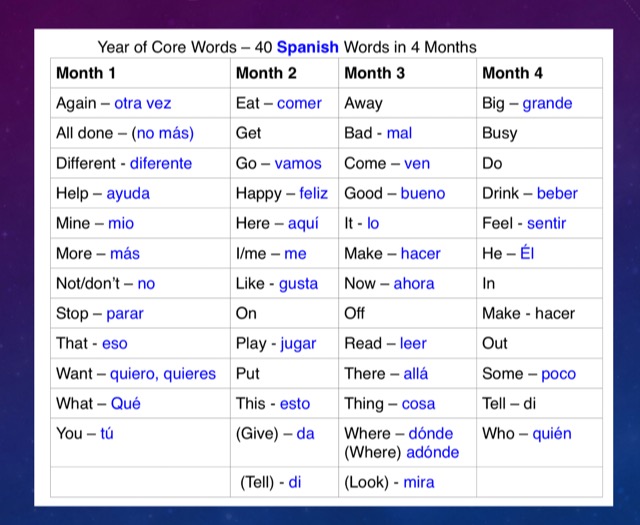The height and width of the screenshot is (525, 640).
Task: Click the Month 2 column header
Action: (284, 73)
